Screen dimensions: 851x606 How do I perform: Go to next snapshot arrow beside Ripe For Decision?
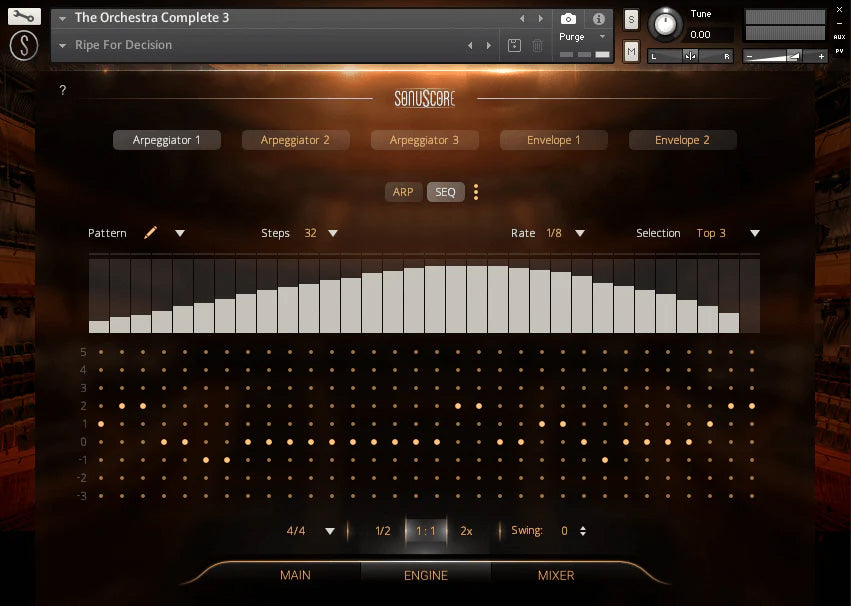(488, 46)
